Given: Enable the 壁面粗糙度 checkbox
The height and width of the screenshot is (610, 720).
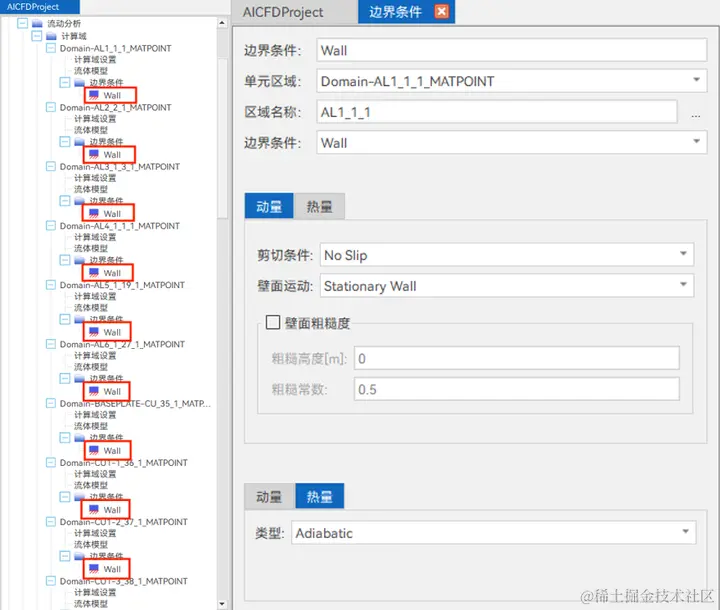Looking at the screenshot, I should coord(273,322).
